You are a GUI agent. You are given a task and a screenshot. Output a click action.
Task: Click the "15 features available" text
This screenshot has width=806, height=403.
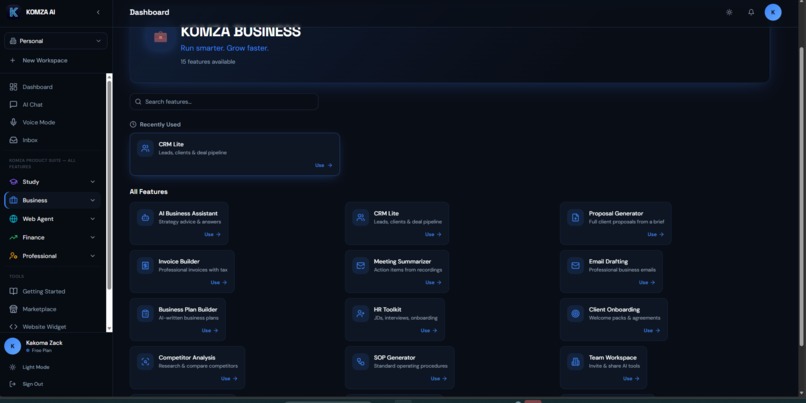coord(208,62)
